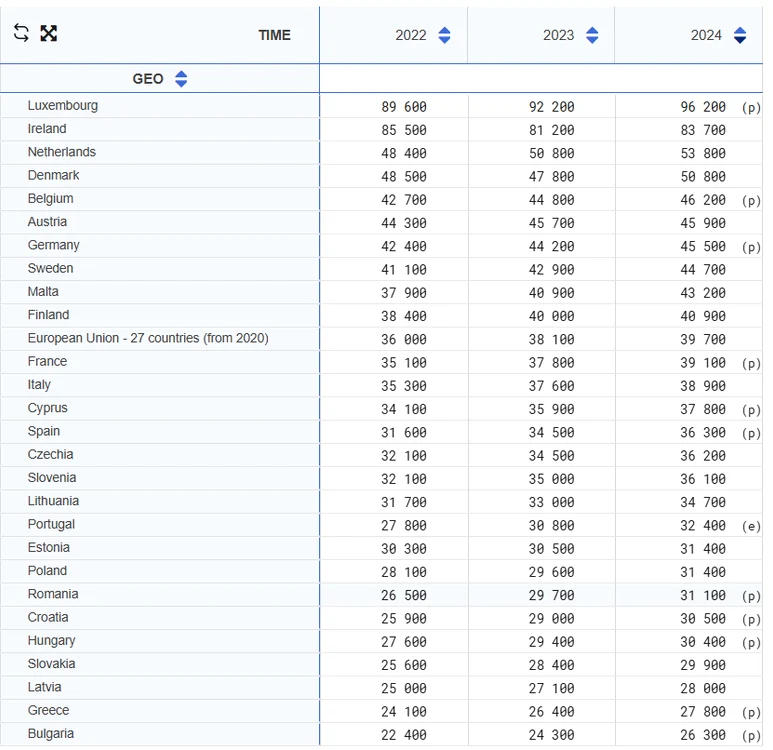This screenshot has width=773, height=750.
Task: Select the Slovenia row label
Action: (52, 477)
